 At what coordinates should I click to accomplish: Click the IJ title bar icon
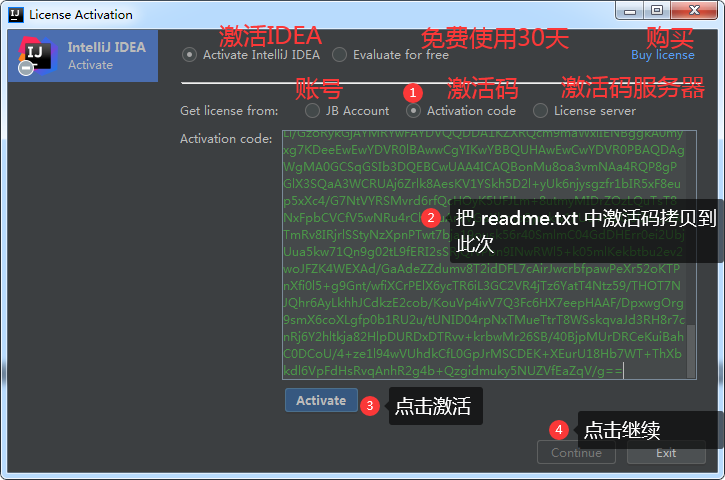click(15, 14)
